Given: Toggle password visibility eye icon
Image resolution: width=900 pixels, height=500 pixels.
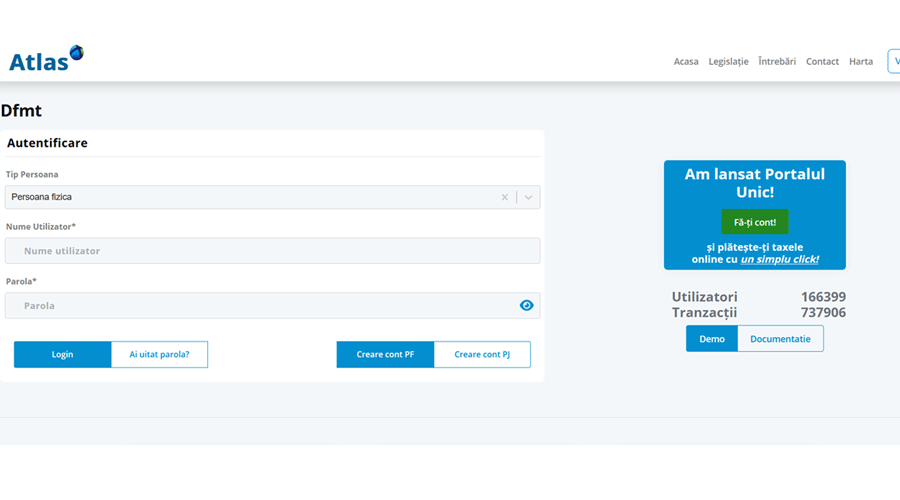Looking at the screenshot, I should coord(526,306).
